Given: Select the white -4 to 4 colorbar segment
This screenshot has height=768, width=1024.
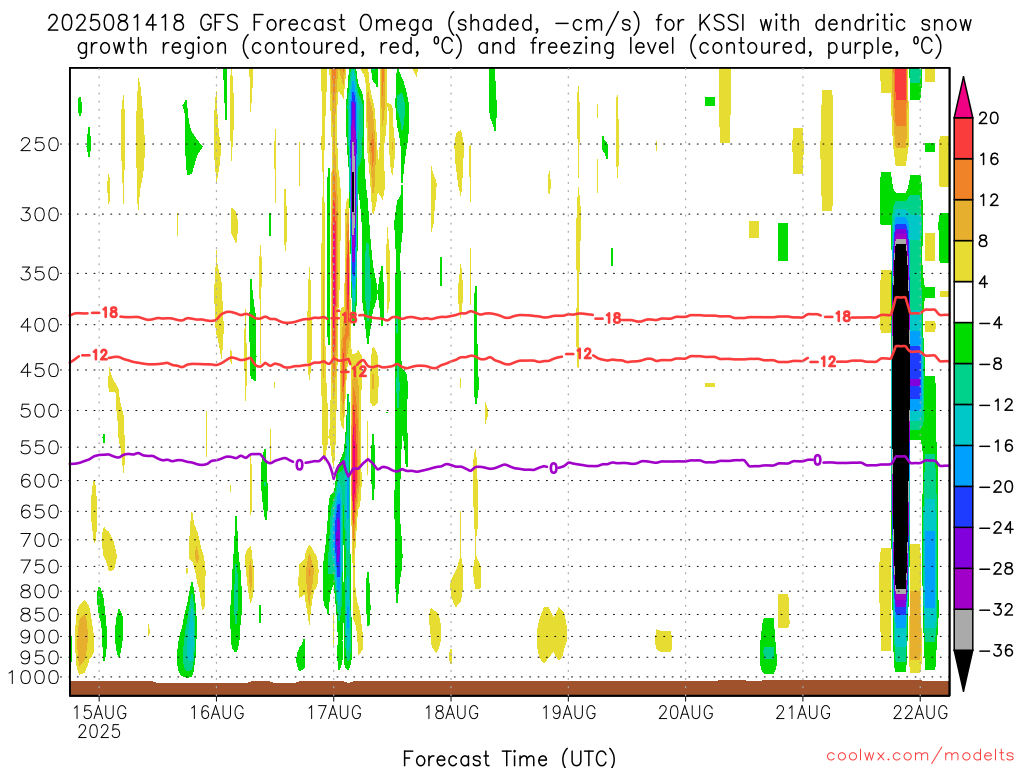Looking at the screenshot, I should click(963, 302).
